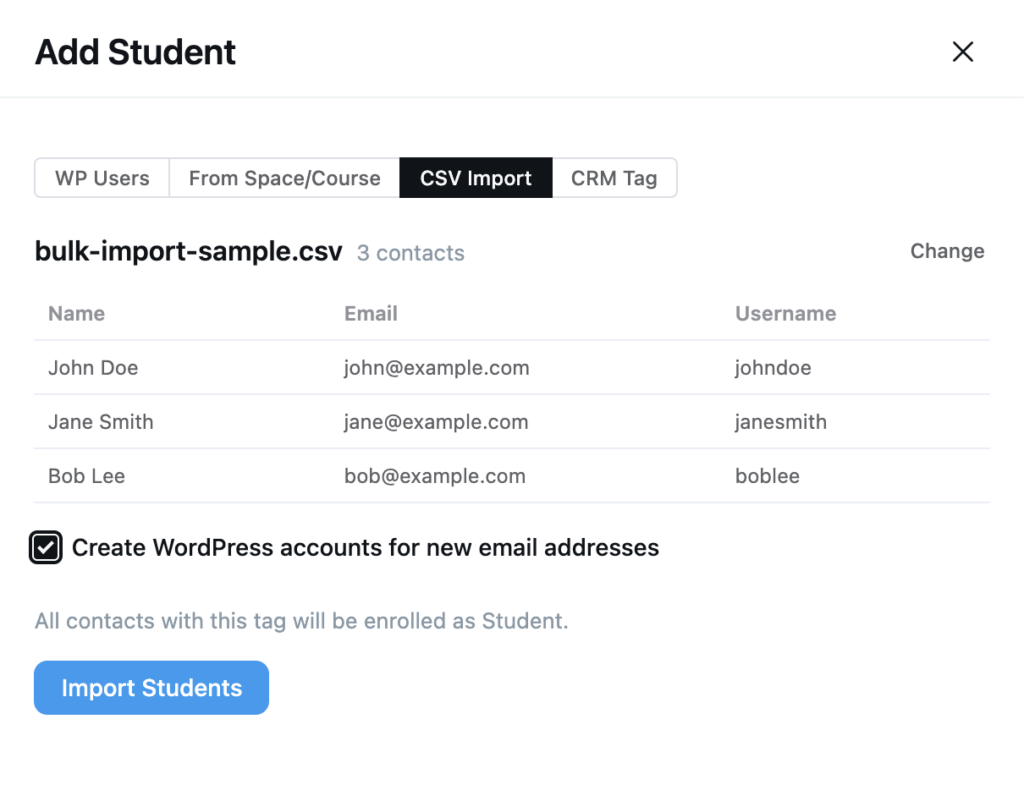Click the Import Students button
Viewport: 1024px width, 807px height.
click(151, 687)
